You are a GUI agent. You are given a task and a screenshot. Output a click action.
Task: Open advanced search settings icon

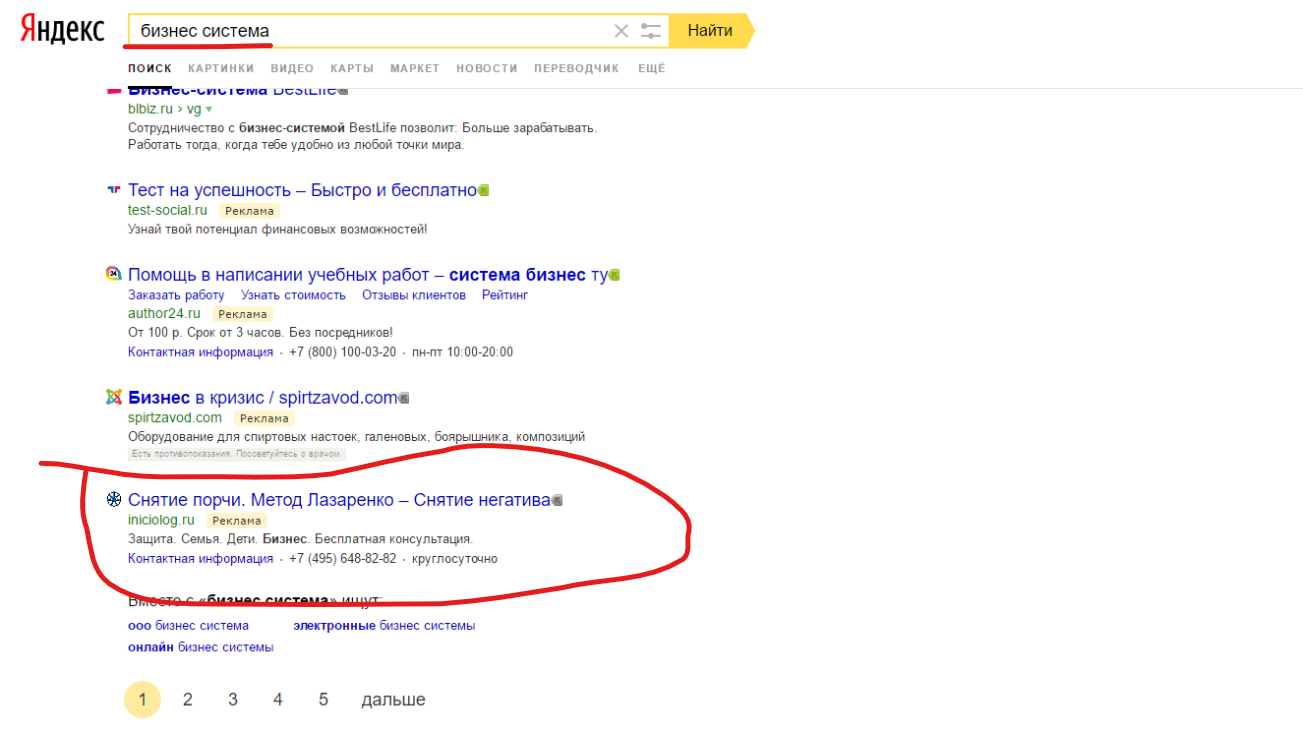[652, 31]
